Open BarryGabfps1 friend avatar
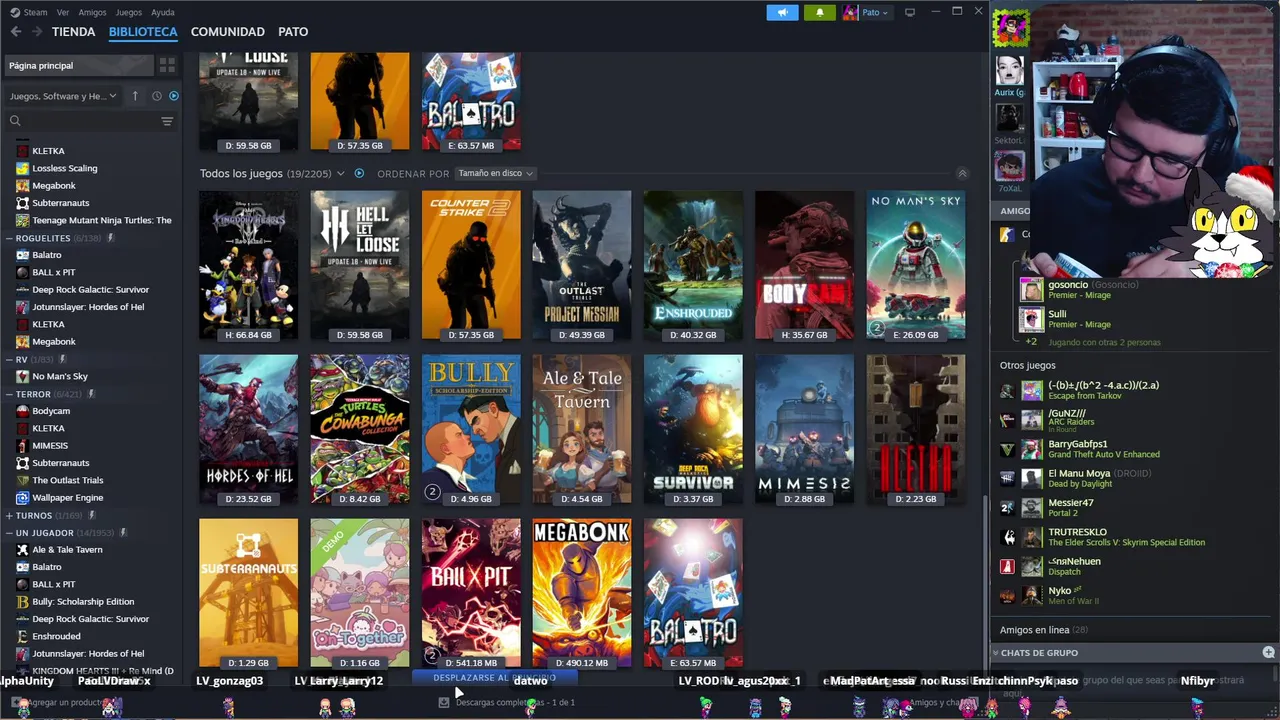The image size is (1280, 720). click(1031, 449)
